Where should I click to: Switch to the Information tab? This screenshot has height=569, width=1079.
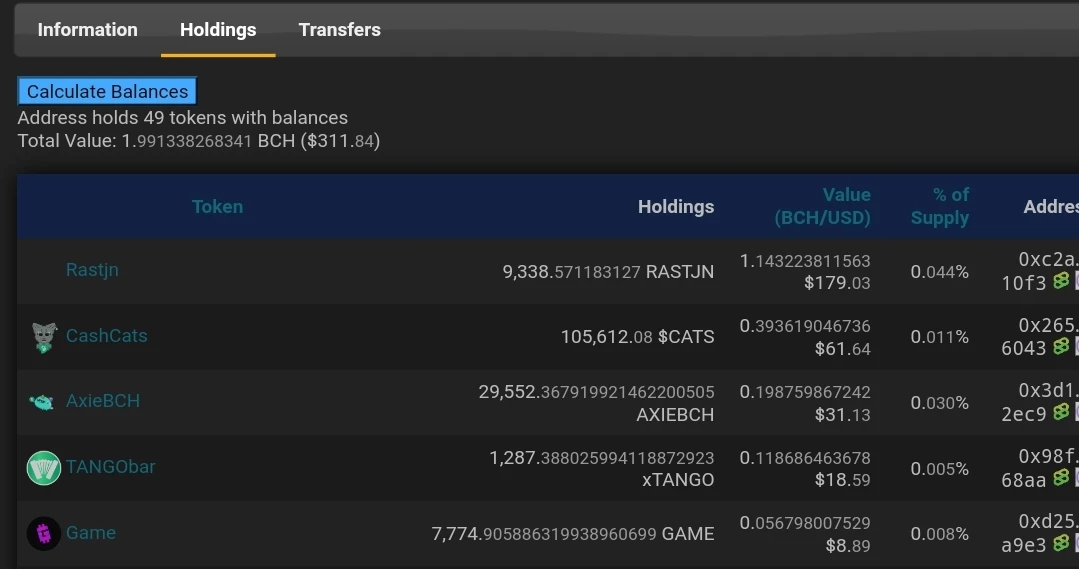[87, 30]
